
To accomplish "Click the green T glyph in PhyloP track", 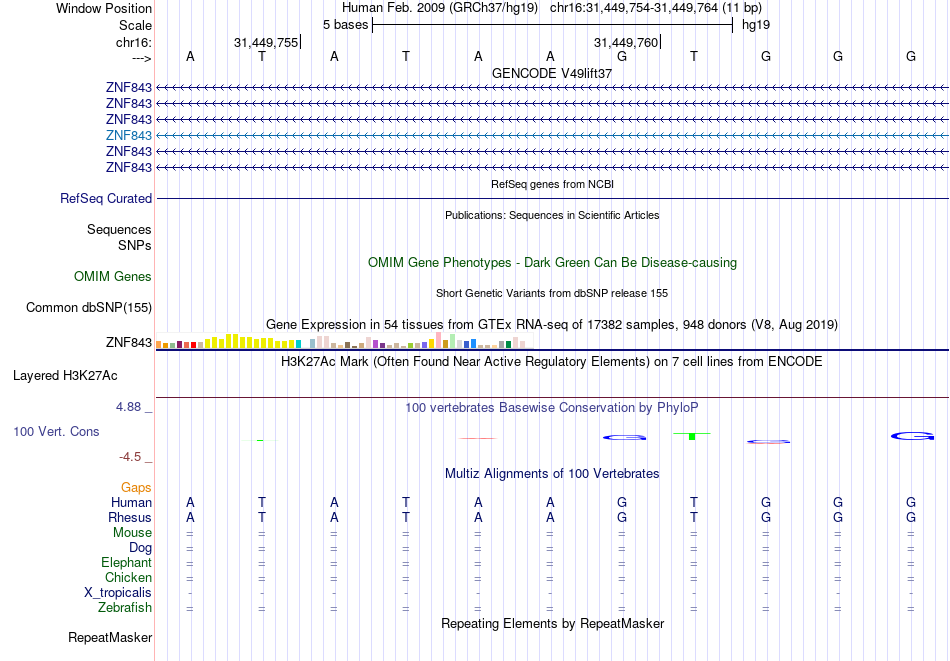I will pos(692,436).
